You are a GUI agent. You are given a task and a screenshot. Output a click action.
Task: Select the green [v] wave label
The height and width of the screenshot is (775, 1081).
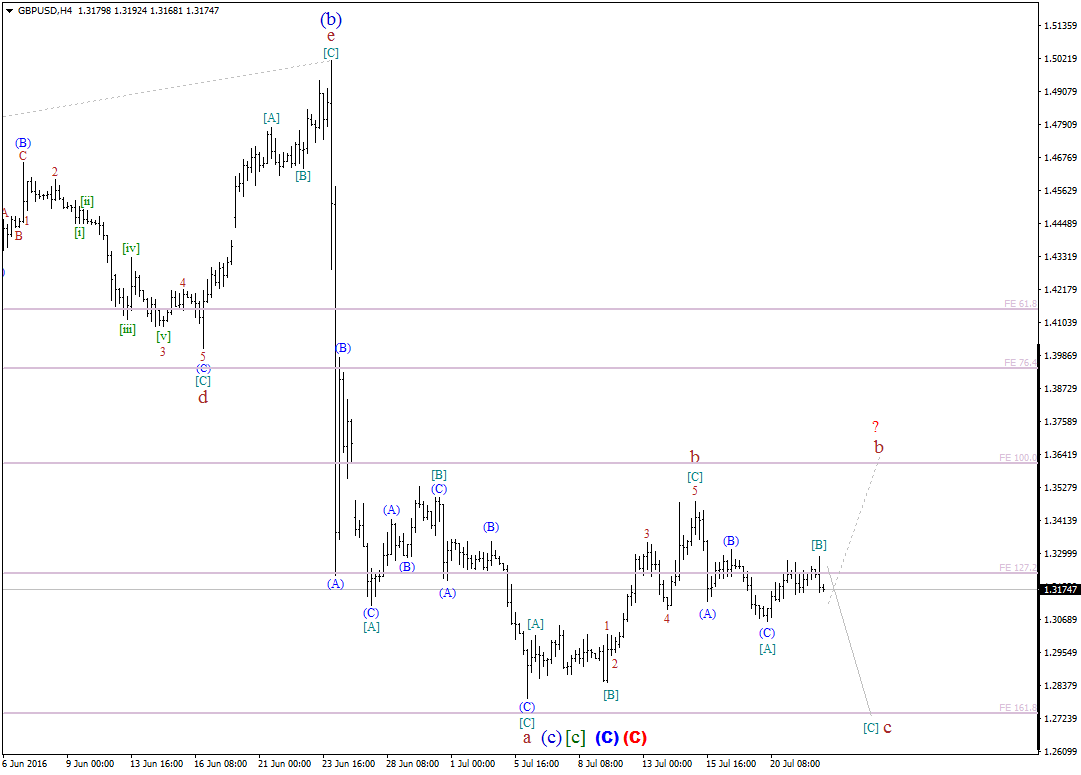pos(163,336)
